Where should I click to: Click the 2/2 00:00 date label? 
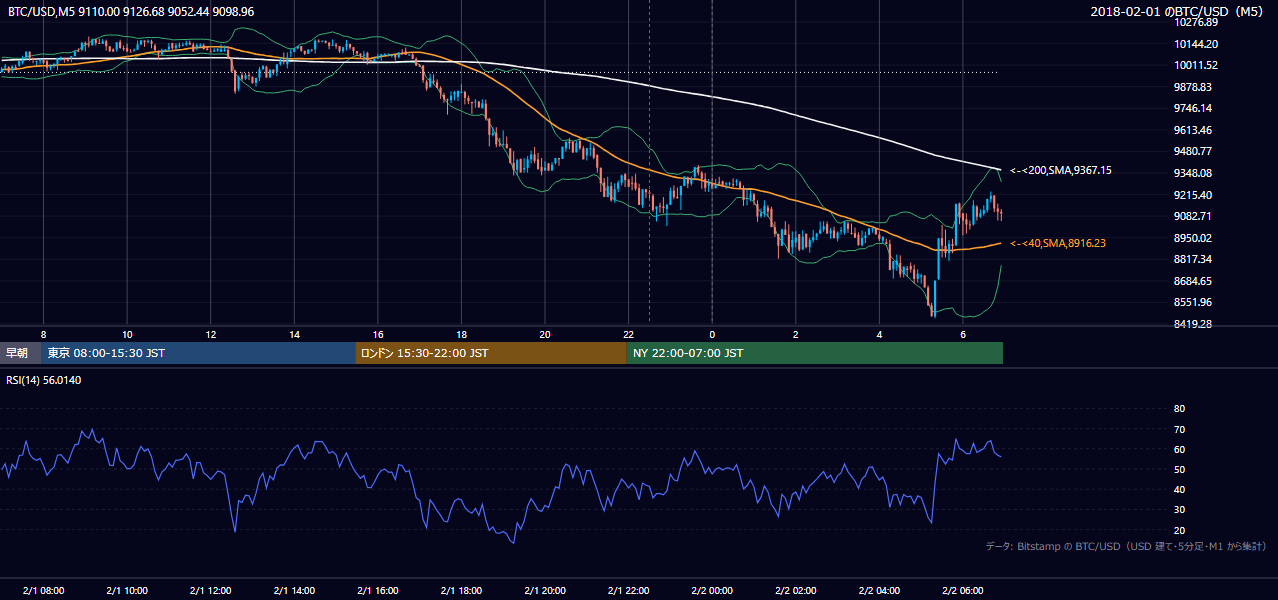712,590
